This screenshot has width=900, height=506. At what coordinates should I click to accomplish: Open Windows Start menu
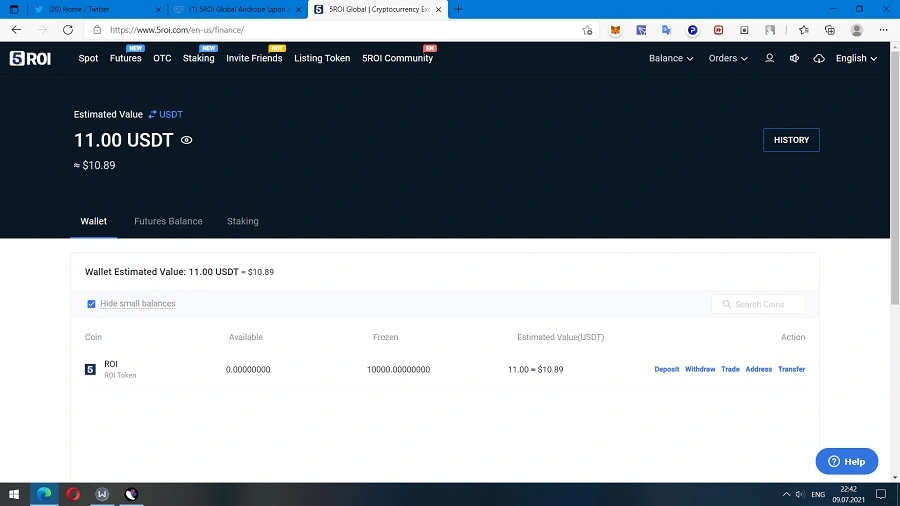pyautogui.click(x=14, y=494)
